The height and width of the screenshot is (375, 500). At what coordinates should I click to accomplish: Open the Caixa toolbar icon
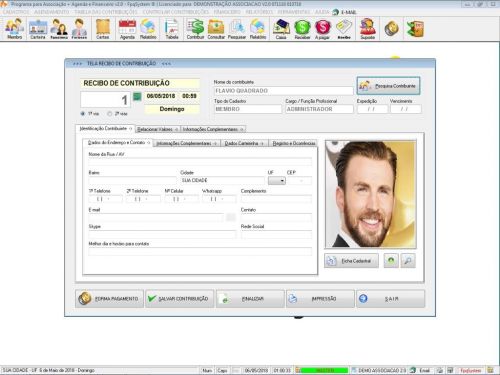(x=281, y=29)
